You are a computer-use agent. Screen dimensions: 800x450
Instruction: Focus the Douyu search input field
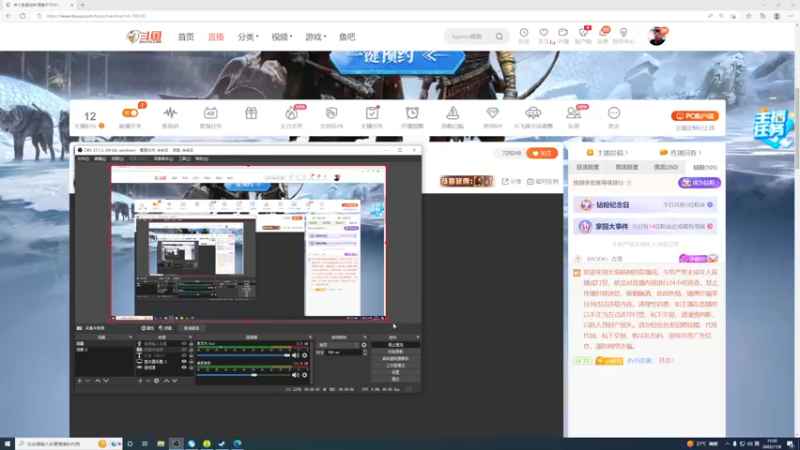click(469, 37)
